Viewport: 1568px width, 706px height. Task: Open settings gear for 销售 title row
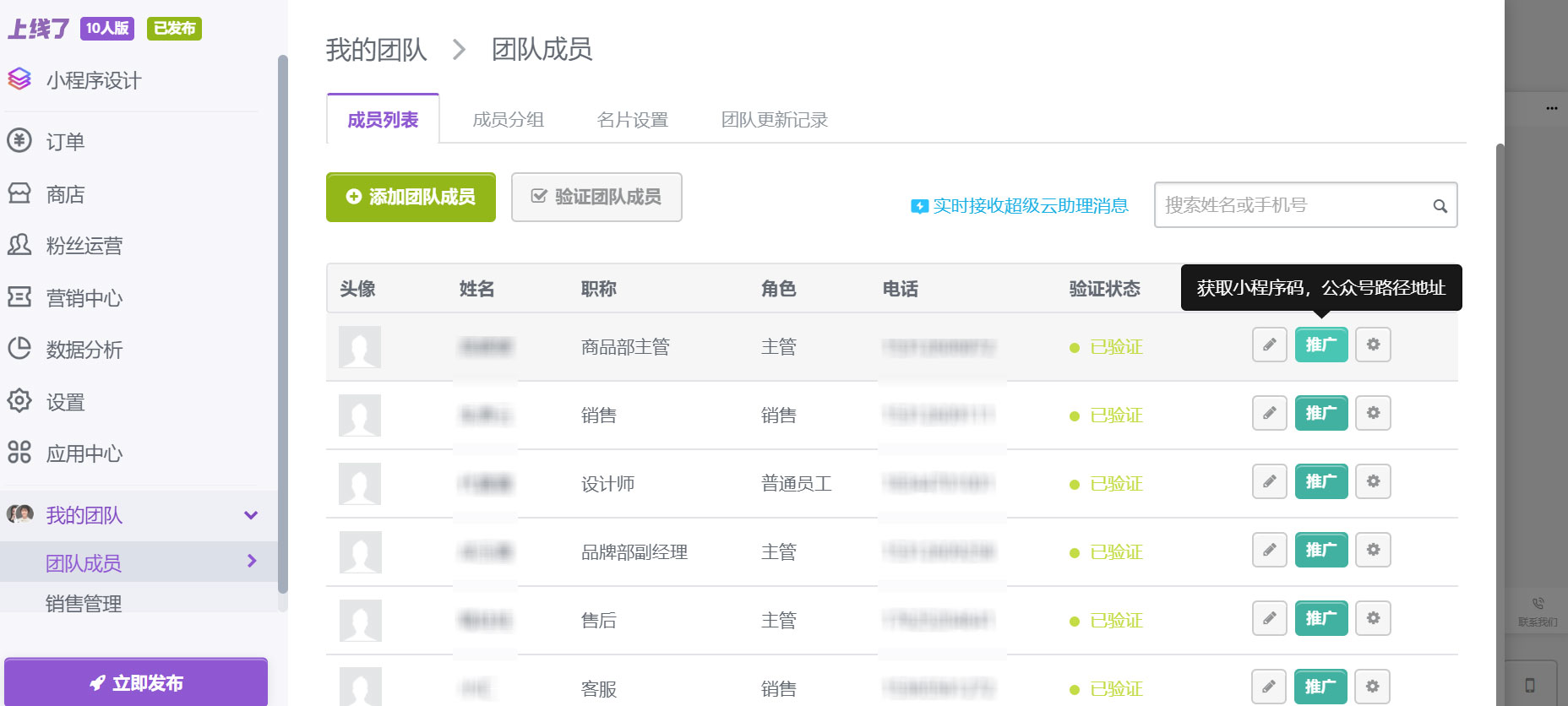click(1373, 413)
